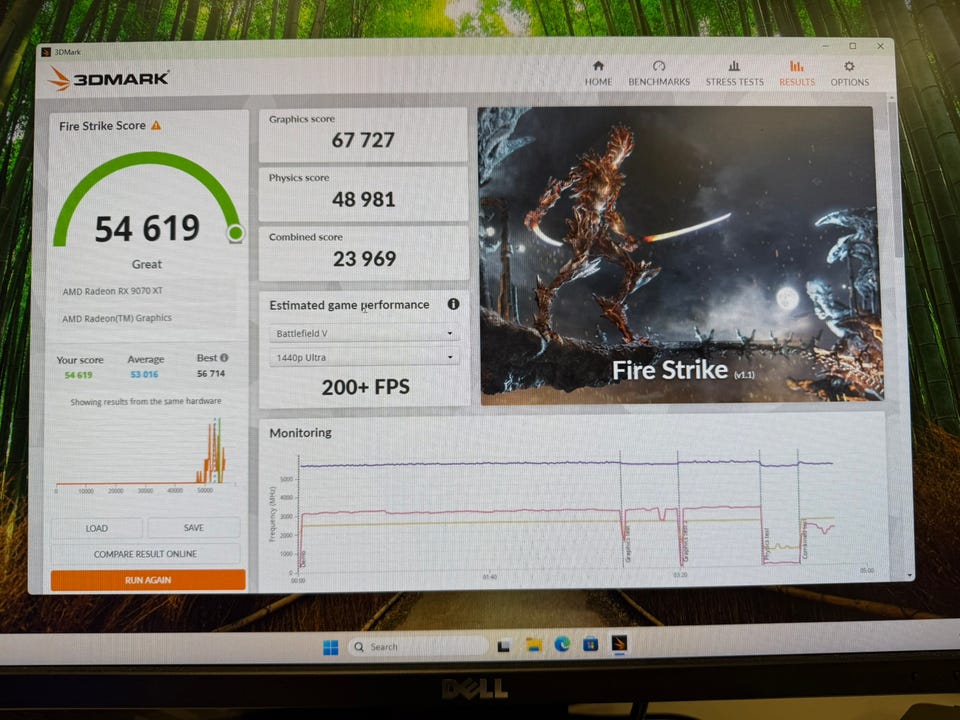Screen dimensions: 960x720
Task: Open Stress Tests tab
Action: tap(734, 73)
